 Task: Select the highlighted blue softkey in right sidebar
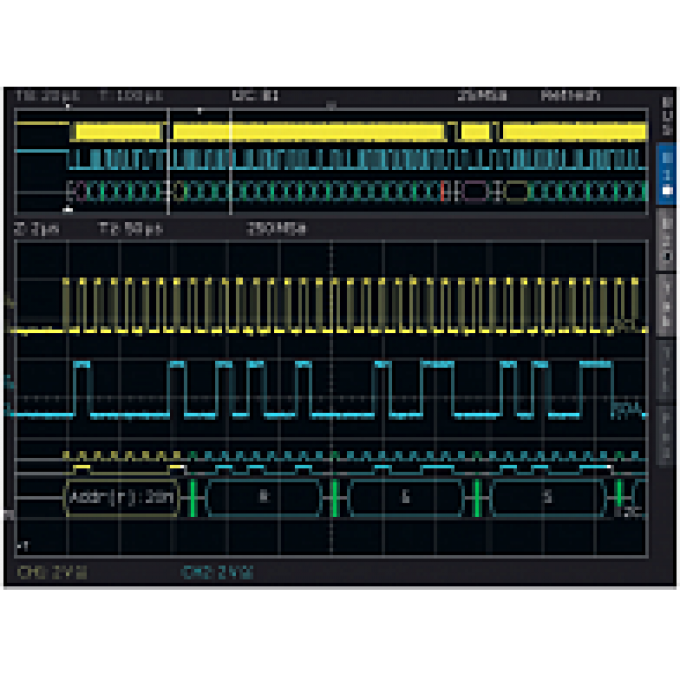pos(666,173)
